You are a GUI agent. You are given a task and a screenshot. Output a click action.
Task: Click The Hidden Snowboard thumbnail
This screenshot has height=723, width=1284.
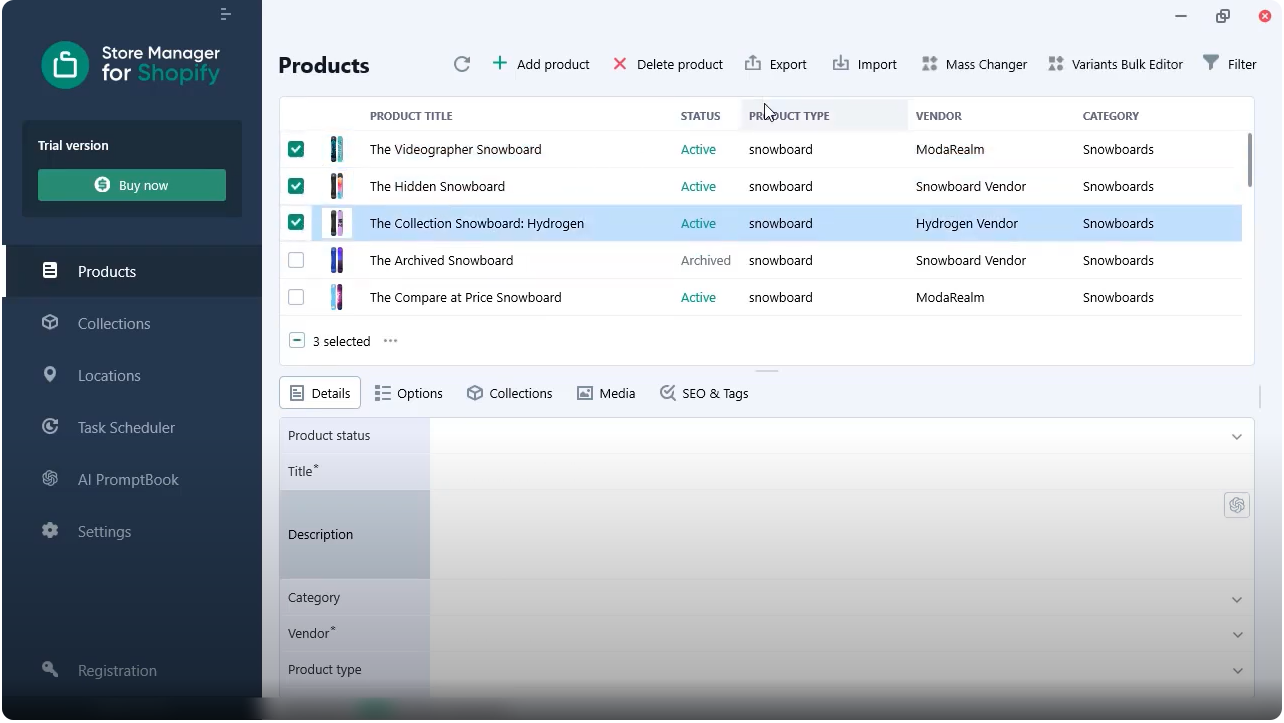(337, 186)
